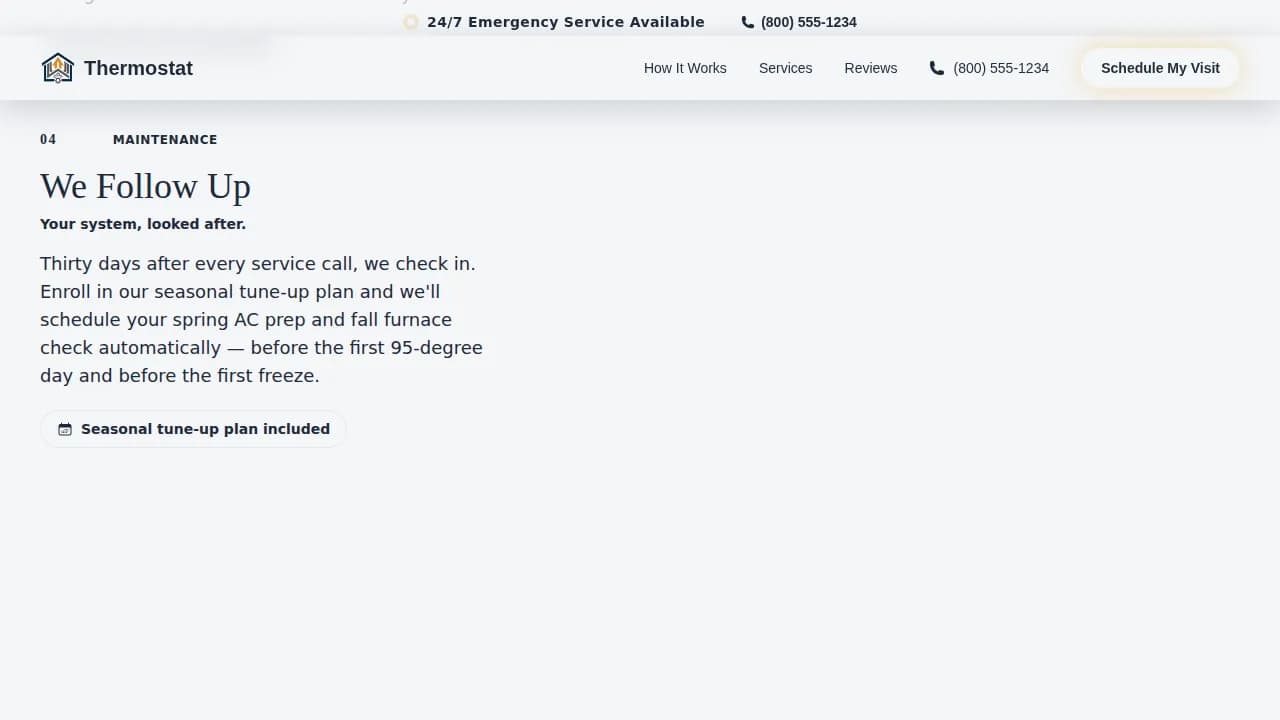Screen dimensions: 1280x720
Task: Call the phone number in the top banner
Action: pos(808,22)
